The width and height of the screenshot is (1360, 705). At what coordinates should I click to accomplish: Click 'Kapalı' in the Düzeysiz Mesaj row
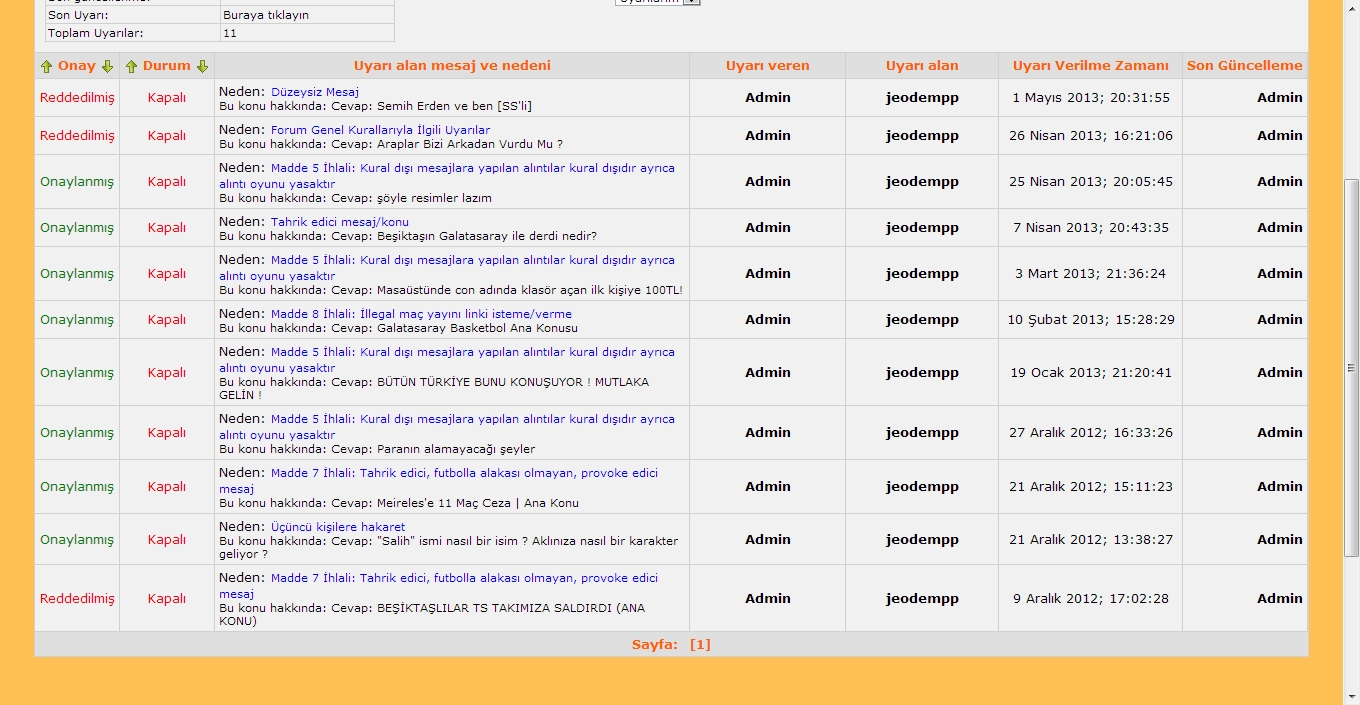click(x=167, y=98)
